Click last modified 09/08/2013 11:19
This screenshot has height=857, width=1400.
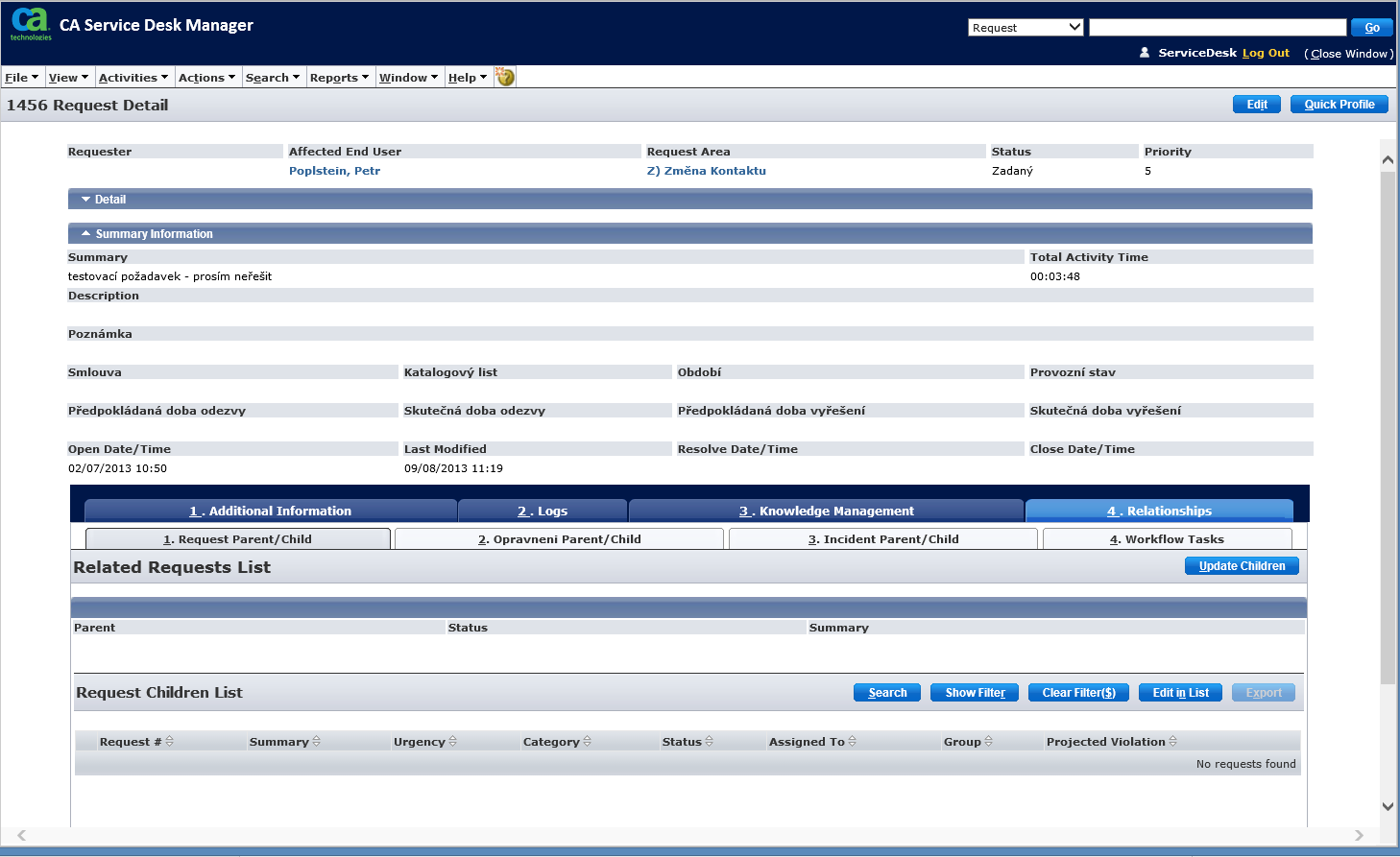[x=453, y=468]
